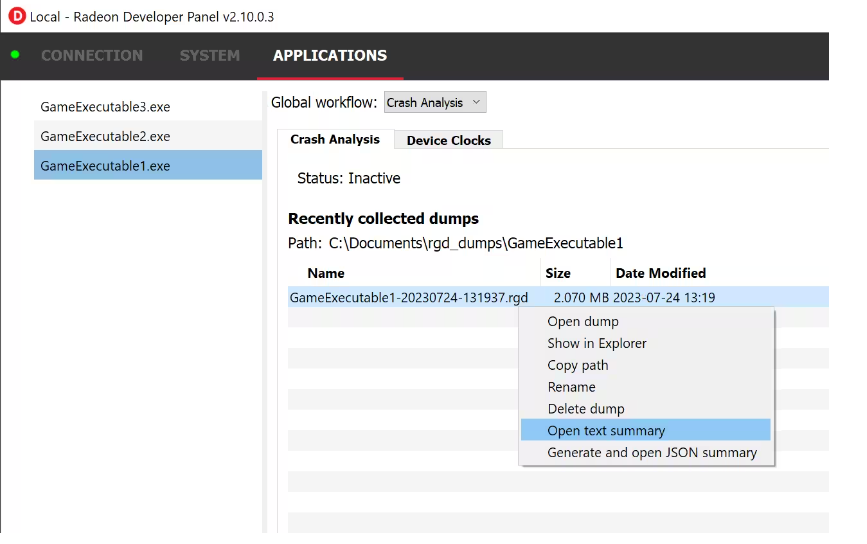Click the green connection status indicator

(15, 54)
